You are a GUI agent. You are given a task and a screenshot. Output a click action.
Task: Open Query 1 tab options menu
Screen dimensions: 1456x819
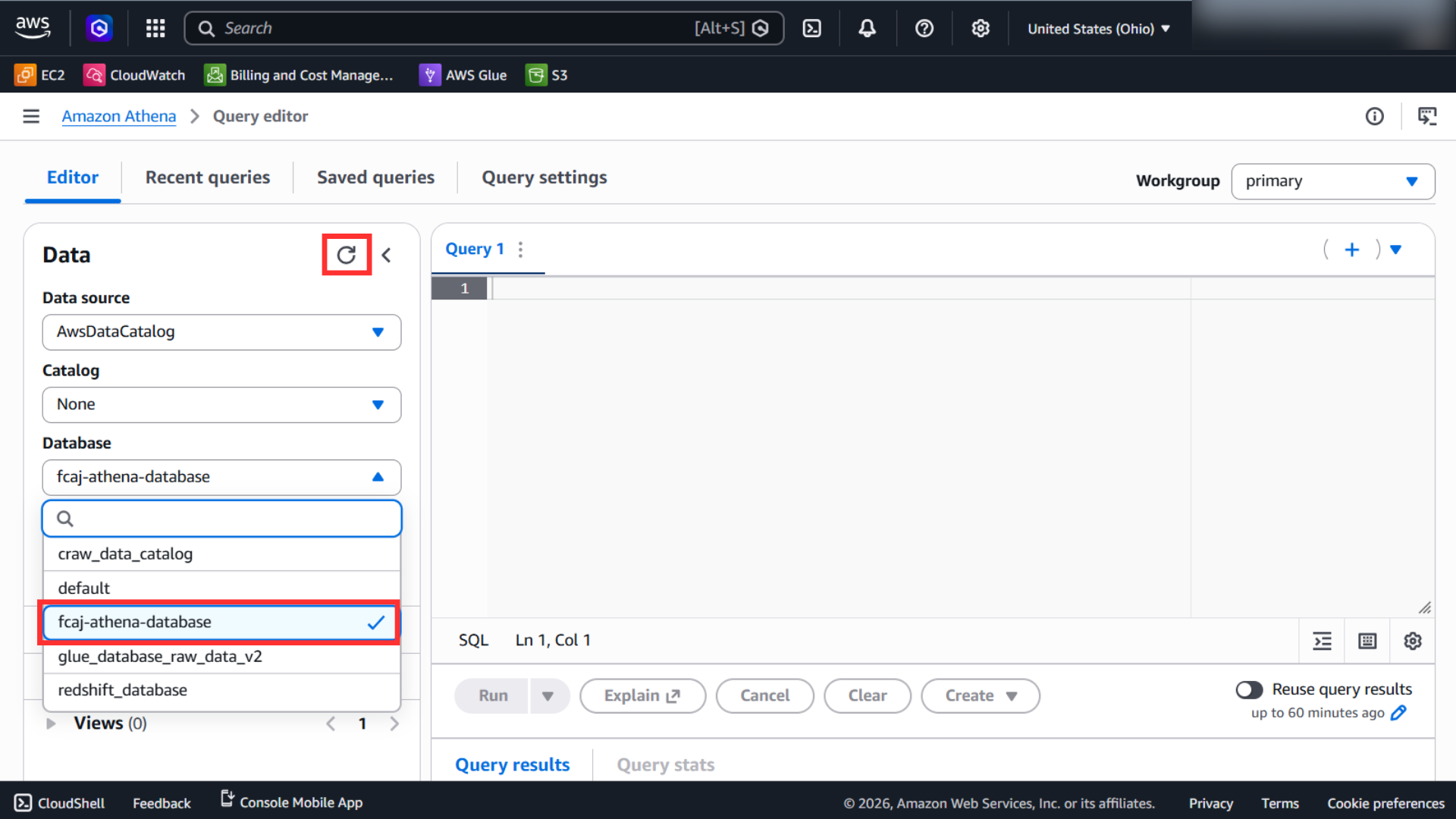pos(520,249)
